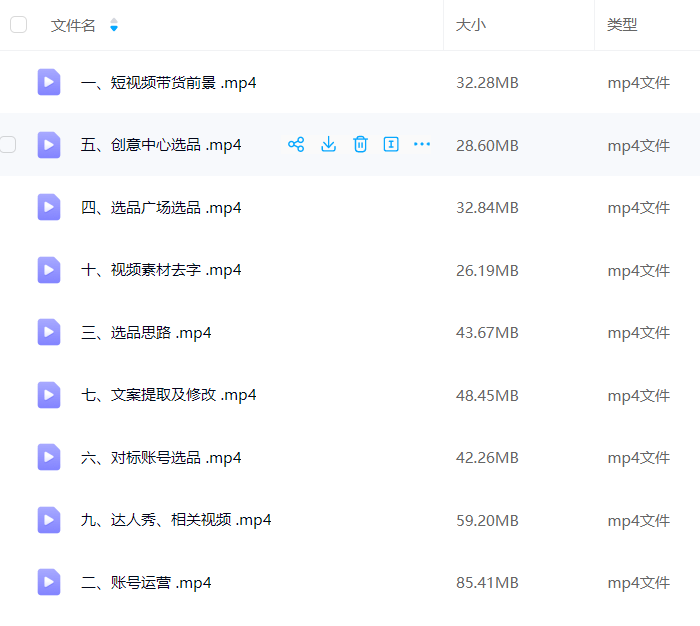Sort by the 类型 column header
Viewport: 700px width, 626px height.
point(622,25)
